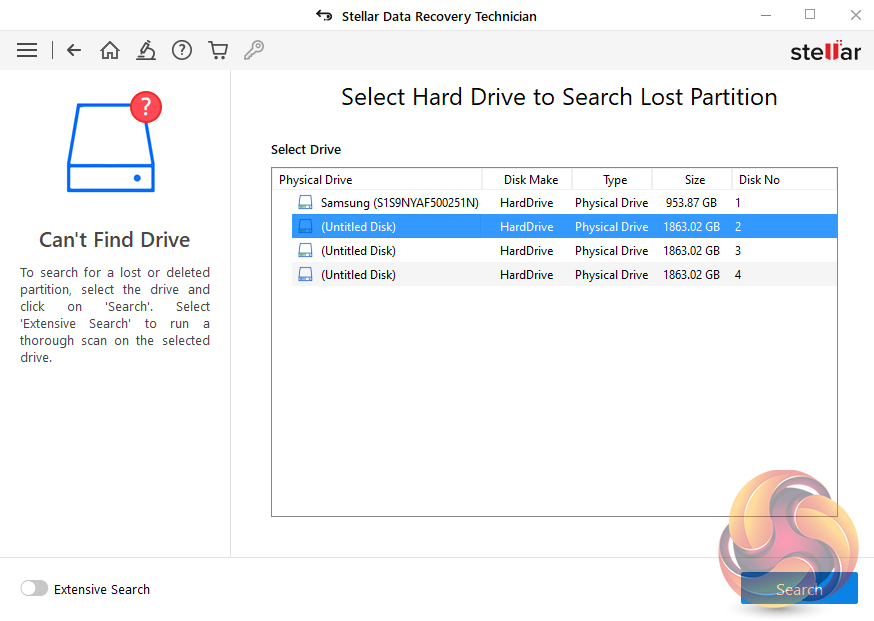Sort by Size column header
This screenshot has width=874, height=621.
pyautogui.click(x=694, y=180)
